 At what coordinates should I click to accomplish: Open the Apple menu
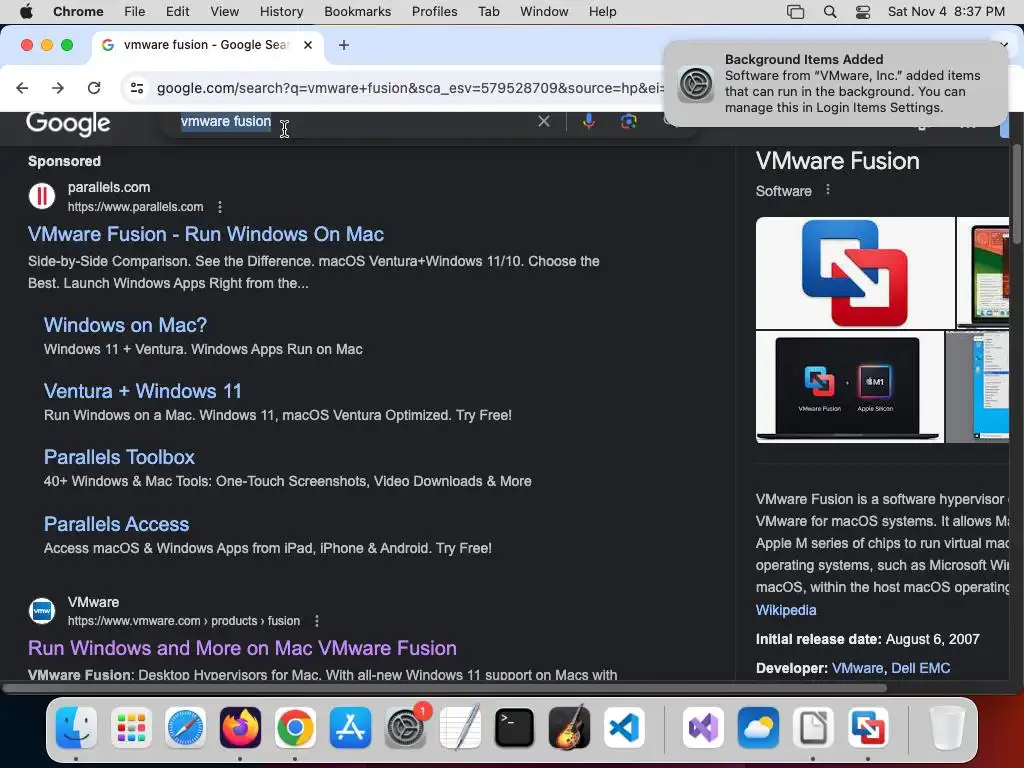26,11
